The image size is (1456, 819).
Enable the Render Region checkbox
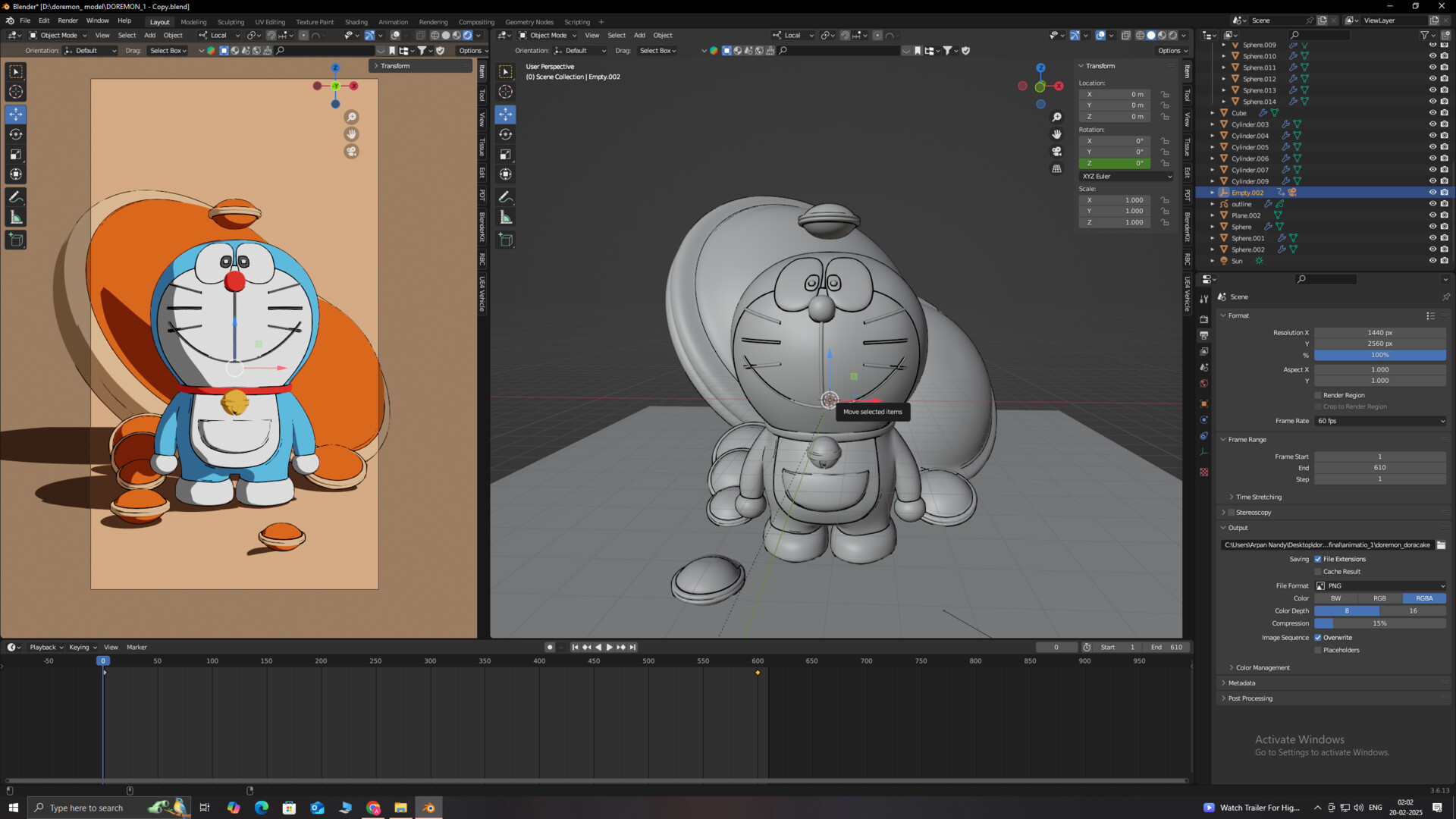point(1318,395)
